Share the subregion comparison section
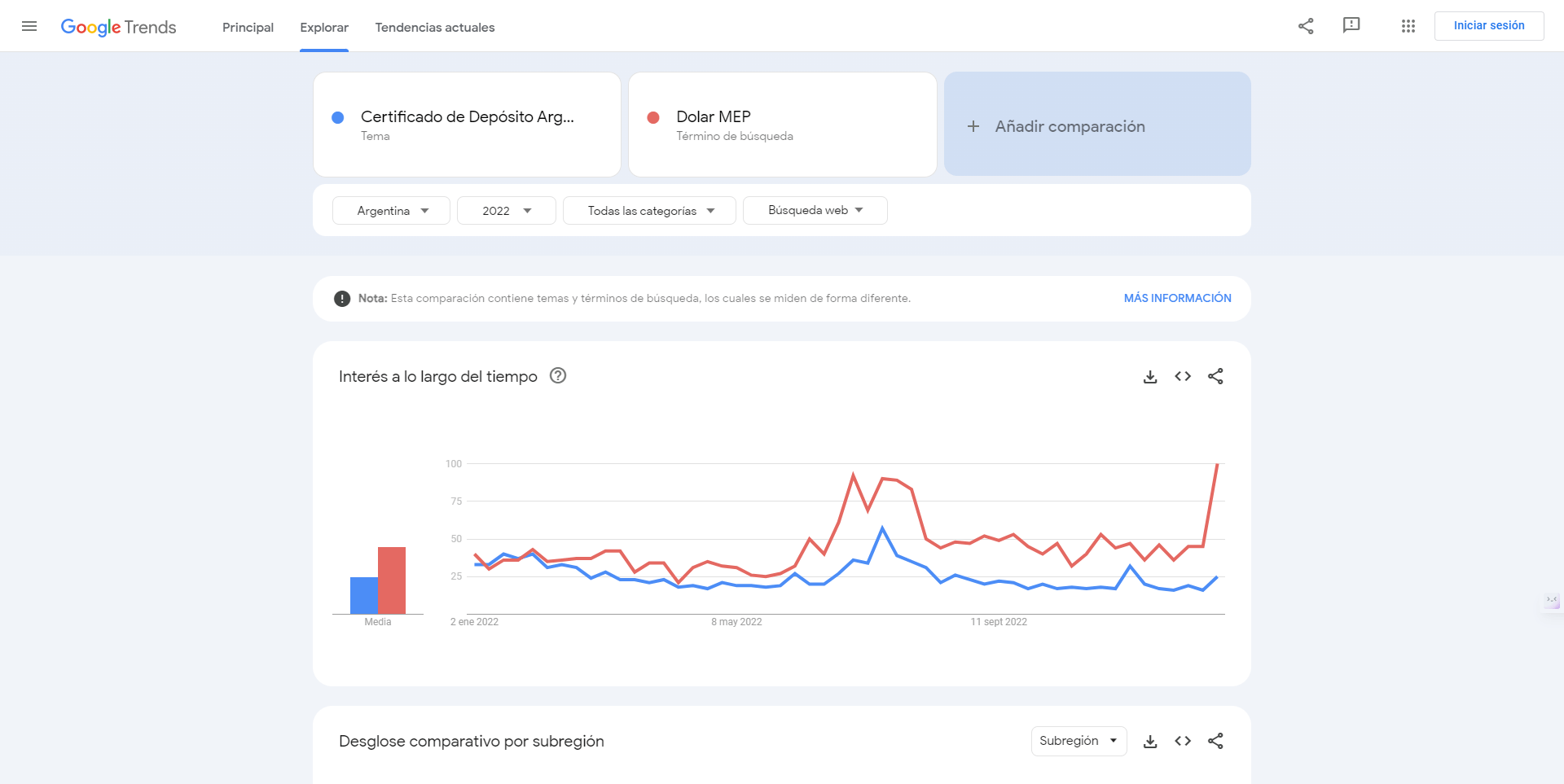Screen dimensions: 1564x784 (x=1215, y=741)
